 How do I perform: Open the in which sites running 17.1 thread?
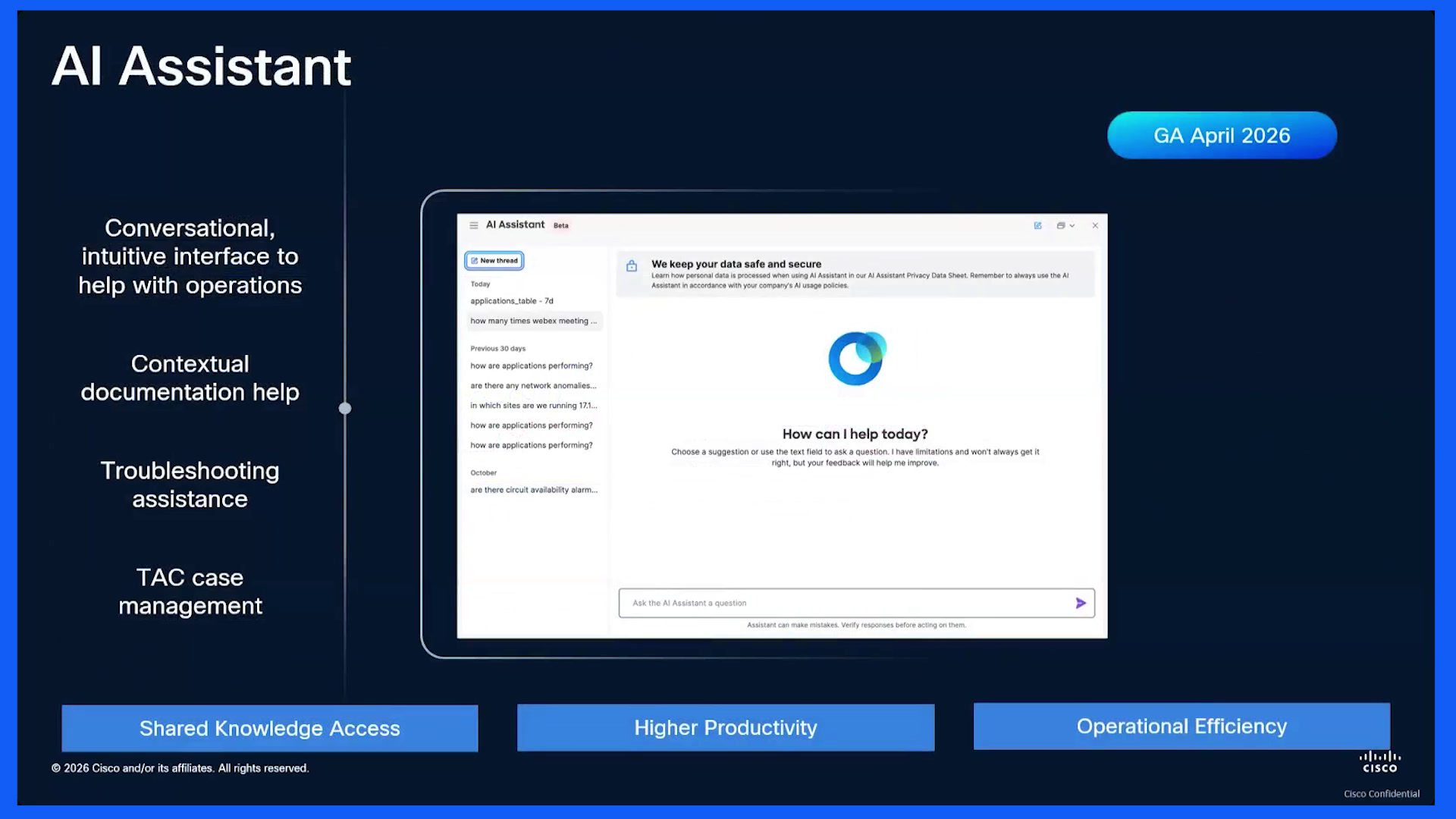coord(533,406)
